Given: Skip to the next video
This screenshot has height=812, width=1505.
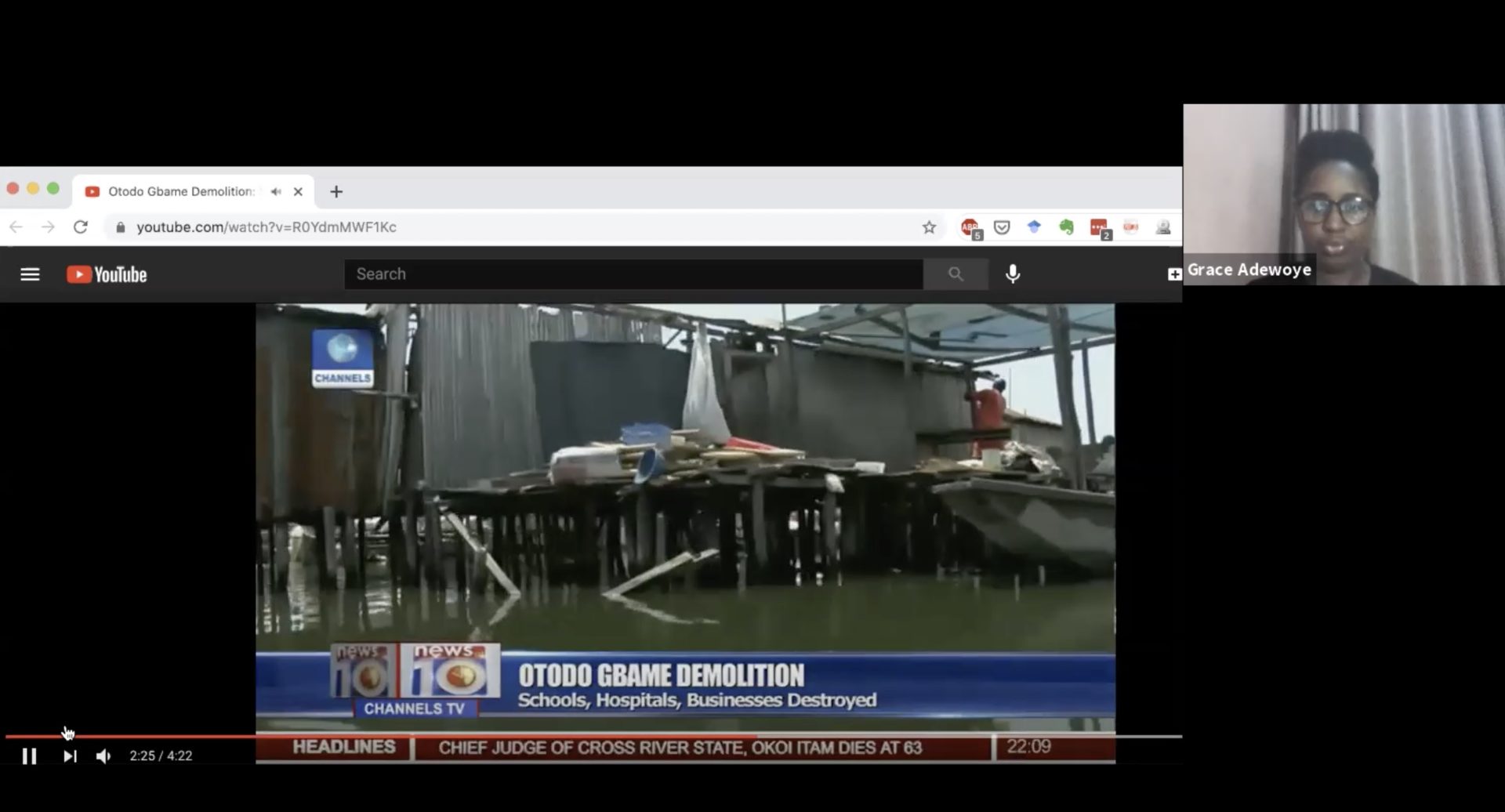Looking at the screenshot, I should [70, 756].
